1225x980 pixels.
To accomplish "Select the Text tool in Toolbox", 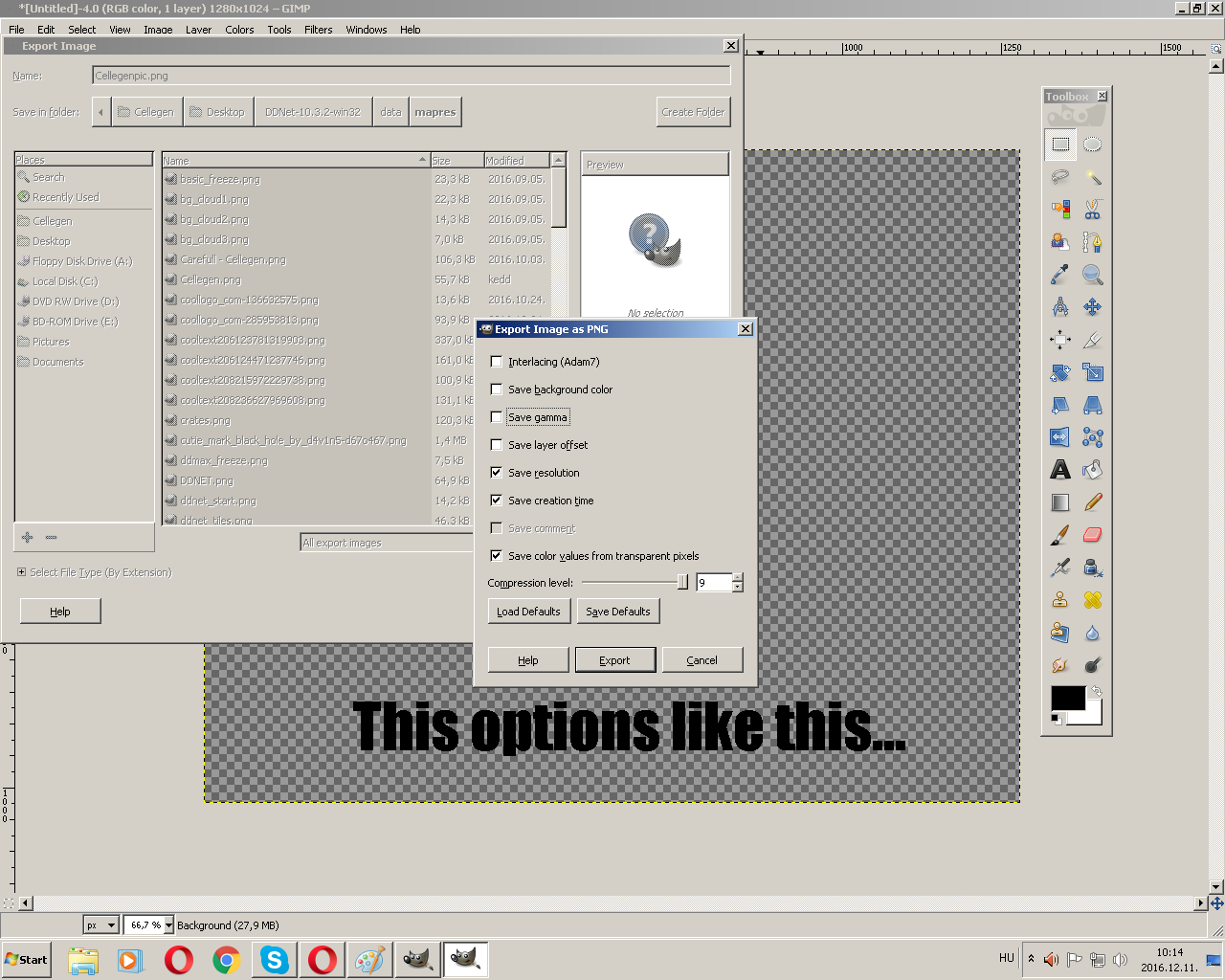I will (1060, 470).
